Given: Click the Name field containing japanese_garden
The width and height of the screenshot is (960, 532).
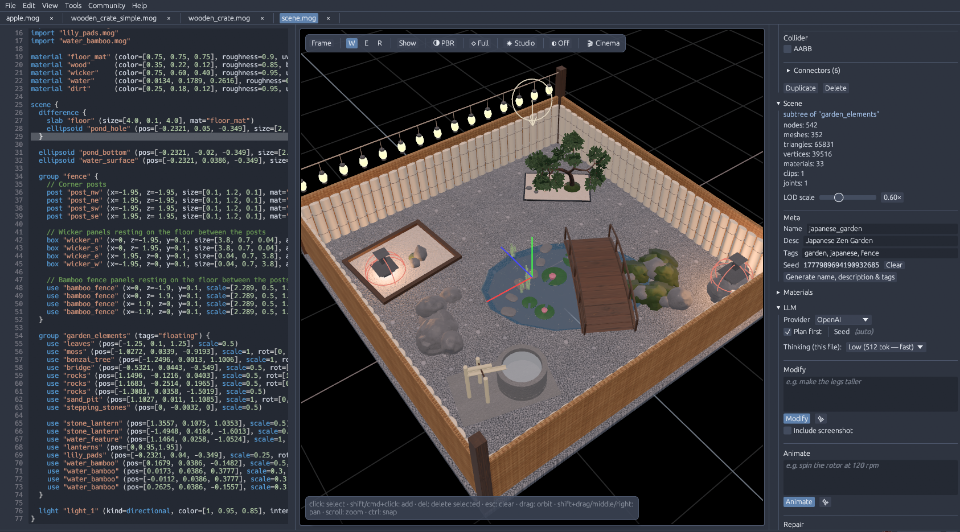Looking at the screenshot, I should [882, 229].
